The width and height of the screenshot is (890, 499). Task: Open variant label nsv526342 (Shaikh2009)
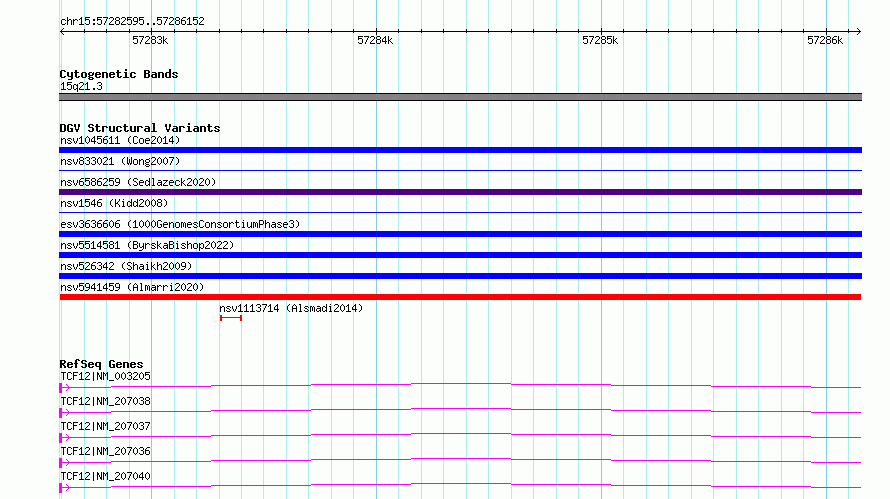[x=126, y=266]
